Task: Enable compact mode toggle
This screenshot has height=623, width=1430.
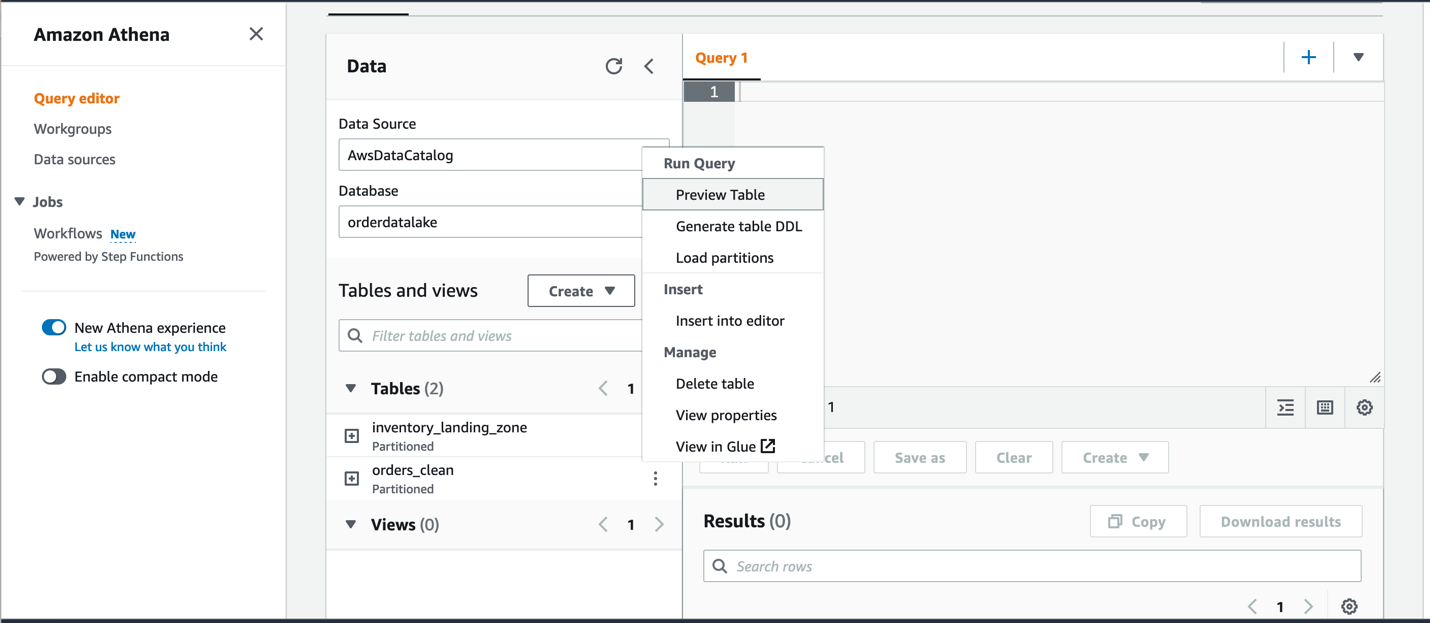Action: click(x=54, y=377)
